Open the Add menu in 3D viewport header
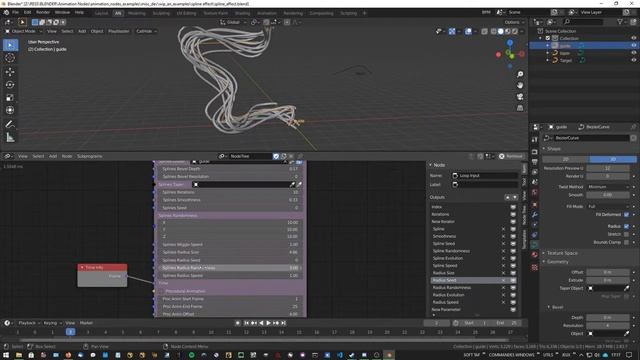This screenshot has height=360, width=640. (x=82, y=31)
